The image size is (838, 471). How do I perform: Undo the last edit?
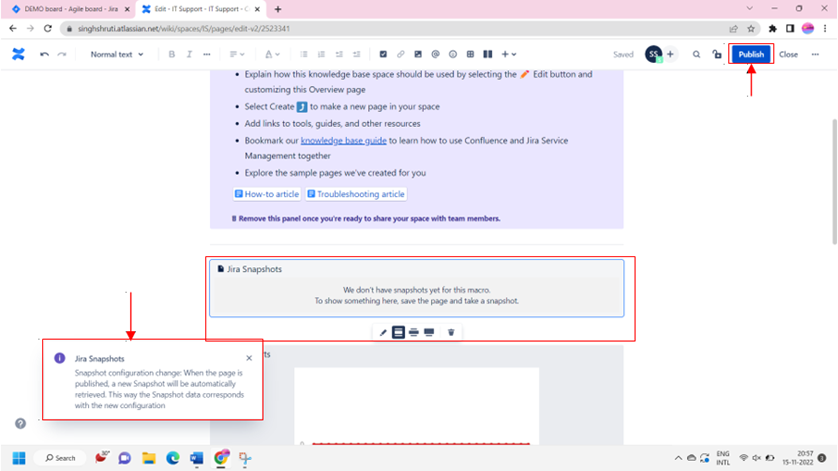coord(44,54)
